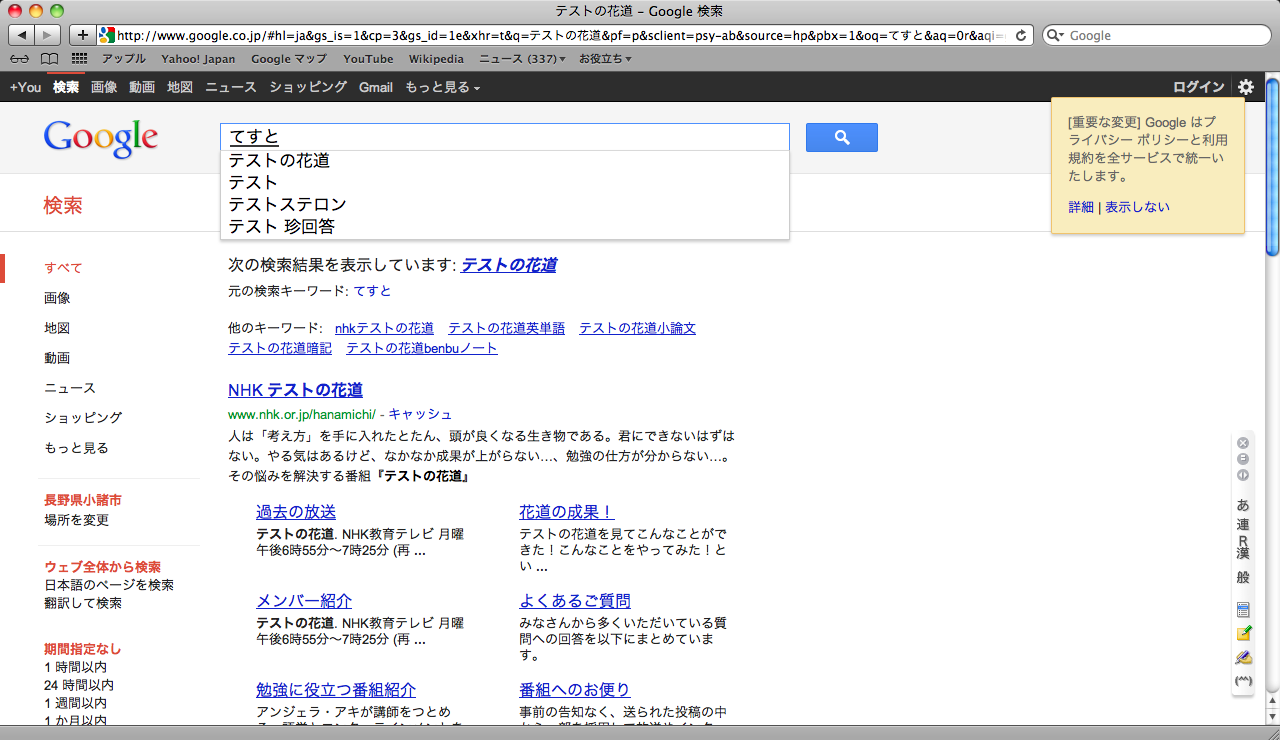Filter results by ニュース in sidebar
The image size is (1280, 740).
[x=70, y=388]
